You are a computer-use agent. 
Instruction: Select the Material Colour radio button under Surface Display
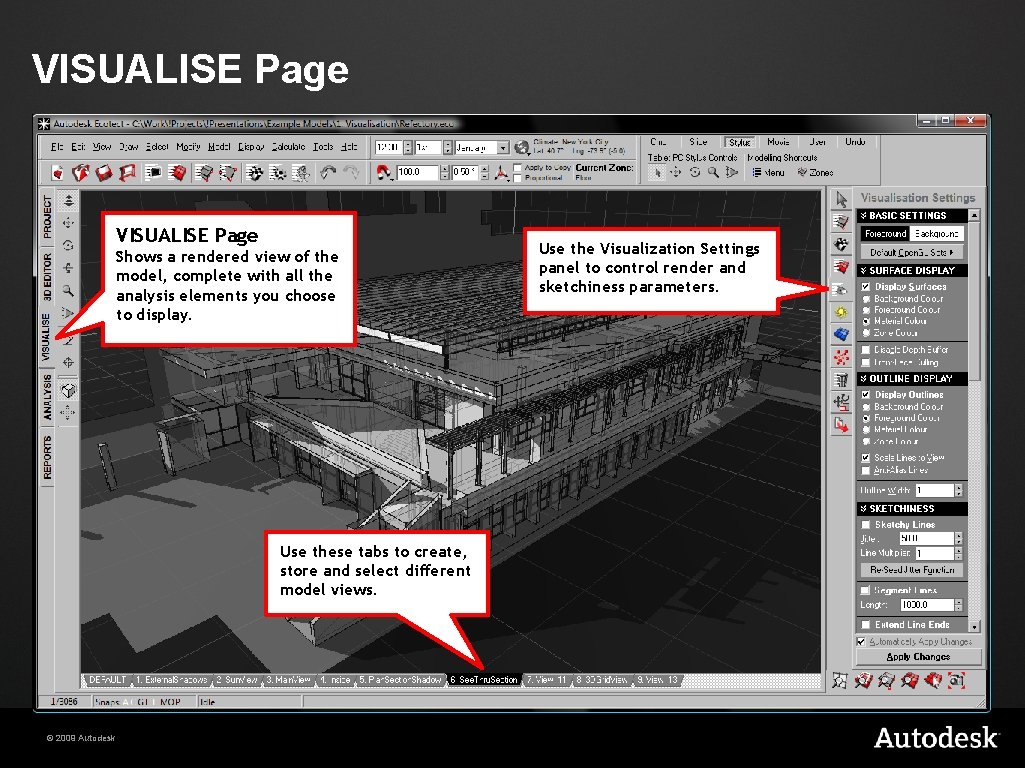(866, 321)
